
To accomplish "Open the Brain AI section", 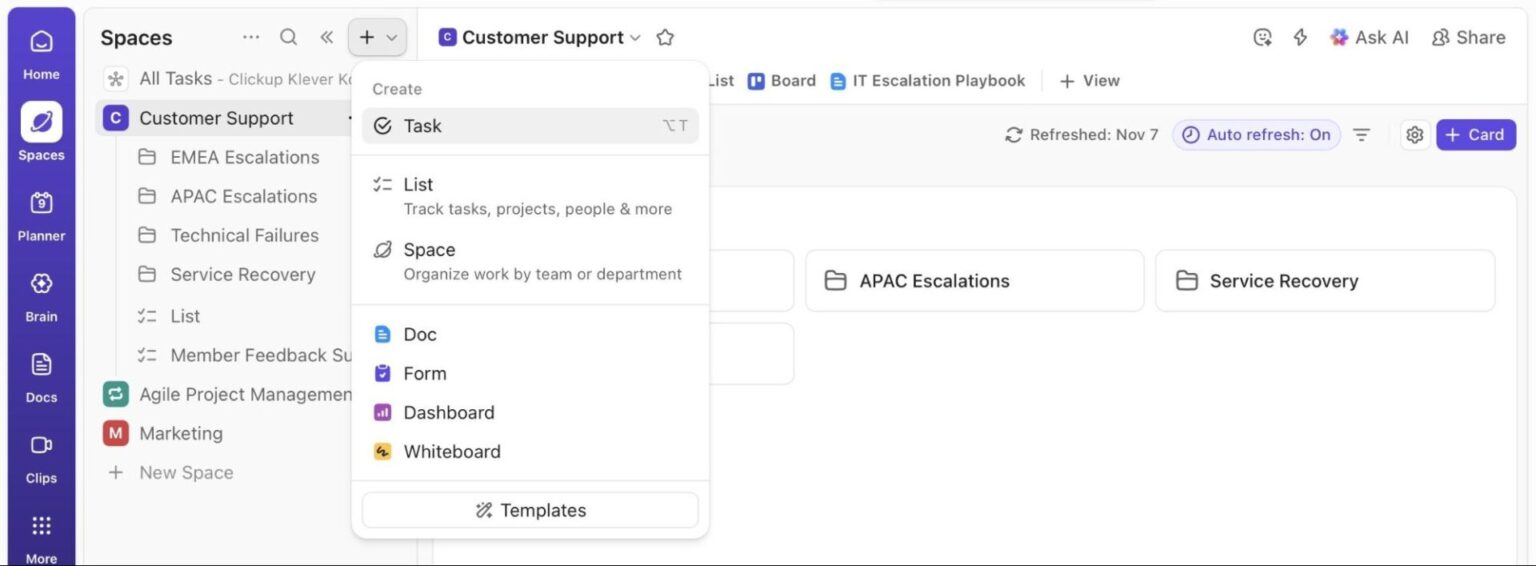I will 41,296.
